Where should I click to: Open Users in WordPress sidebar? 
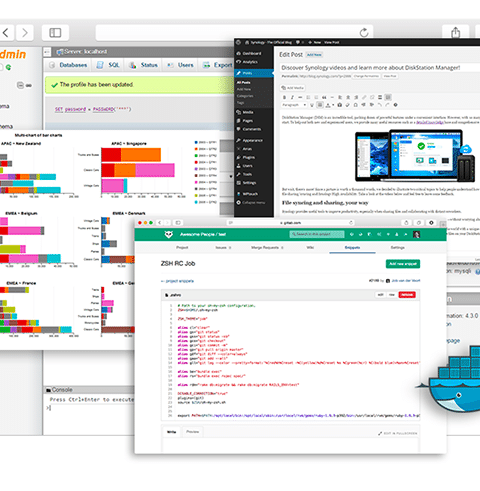coord(244,166)
